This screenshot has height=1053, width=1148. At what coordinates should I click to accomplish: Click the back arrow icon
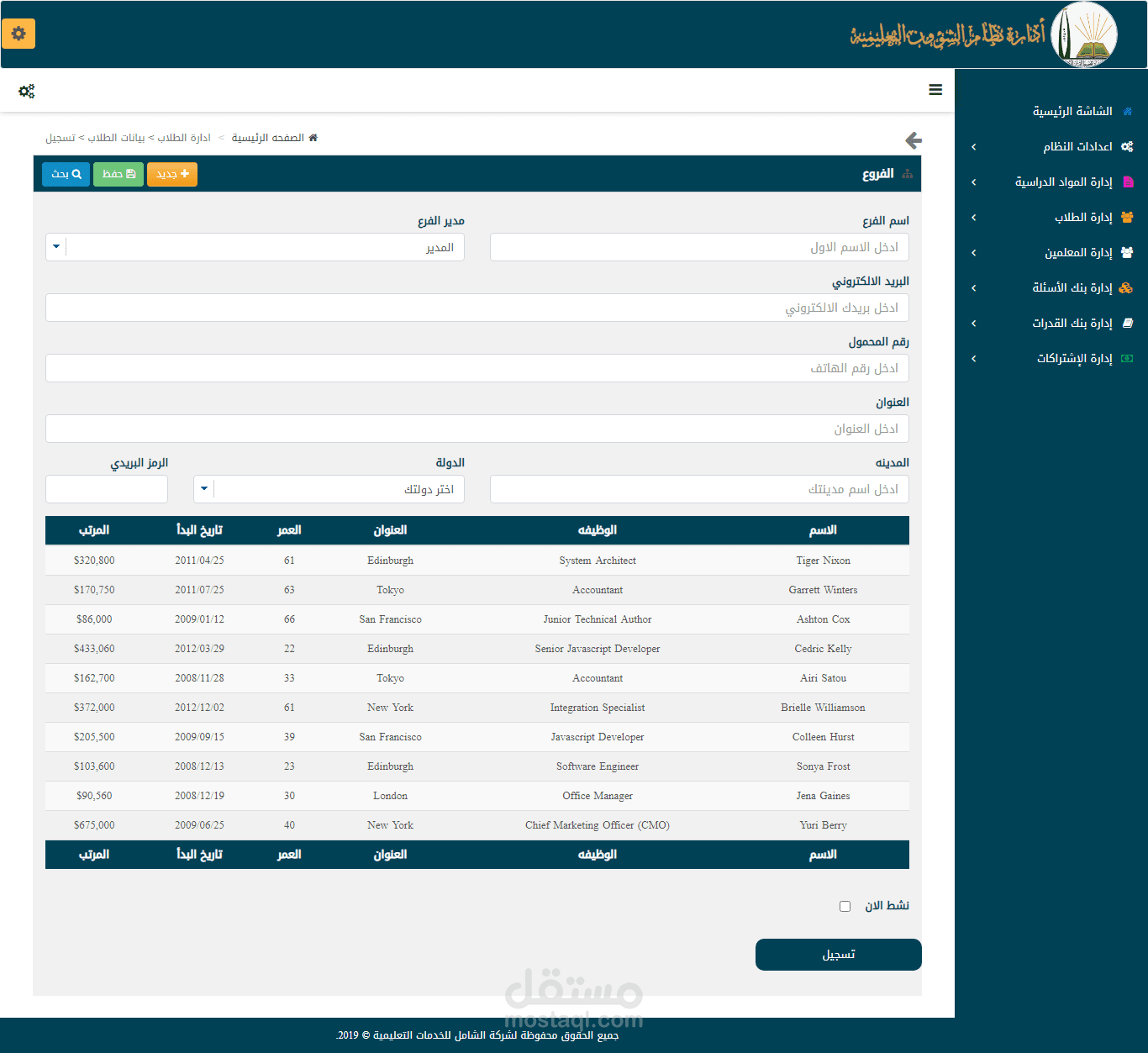click(914, 140)
